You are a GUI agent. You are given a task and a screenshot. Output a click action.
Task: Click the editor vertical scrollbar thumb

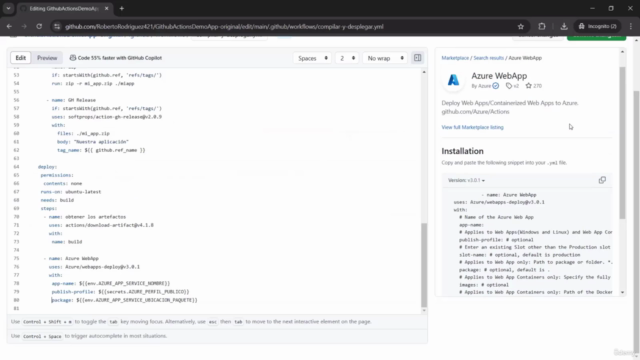pyautogui.click(x=424, y=265)
